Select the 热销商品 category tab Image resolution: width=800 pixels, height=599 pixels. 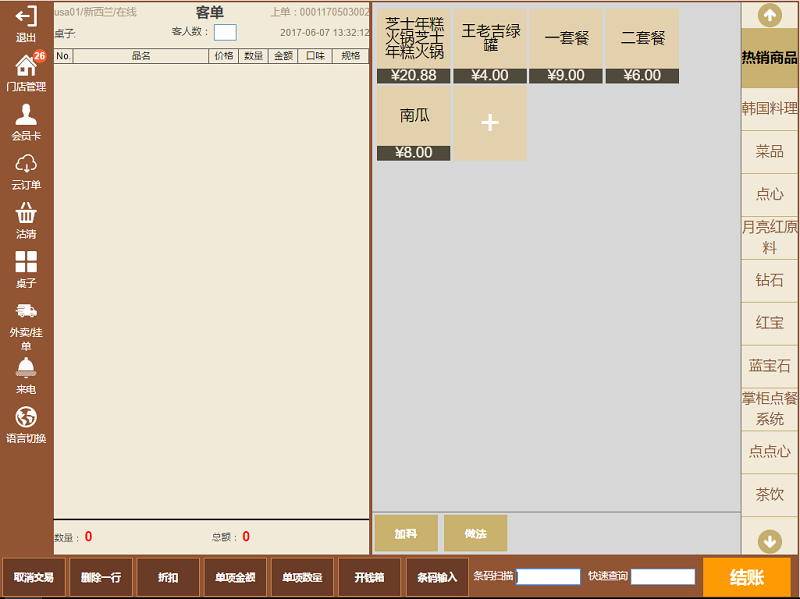(769, 58)
